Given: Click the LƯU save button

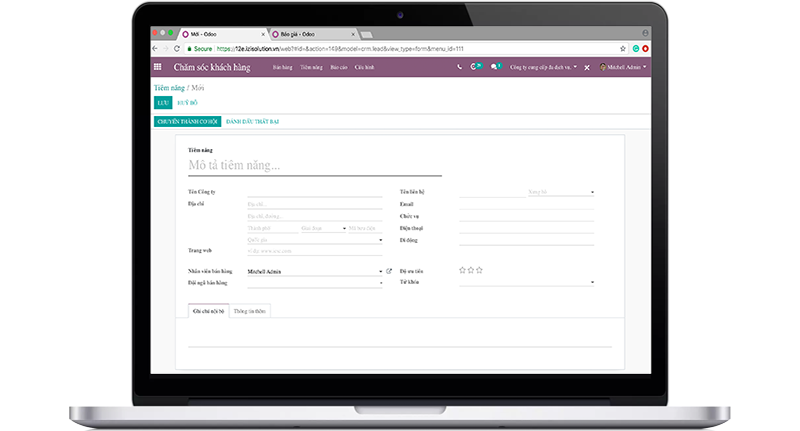Looking at the screenshot, I should (x=163, y=102).
